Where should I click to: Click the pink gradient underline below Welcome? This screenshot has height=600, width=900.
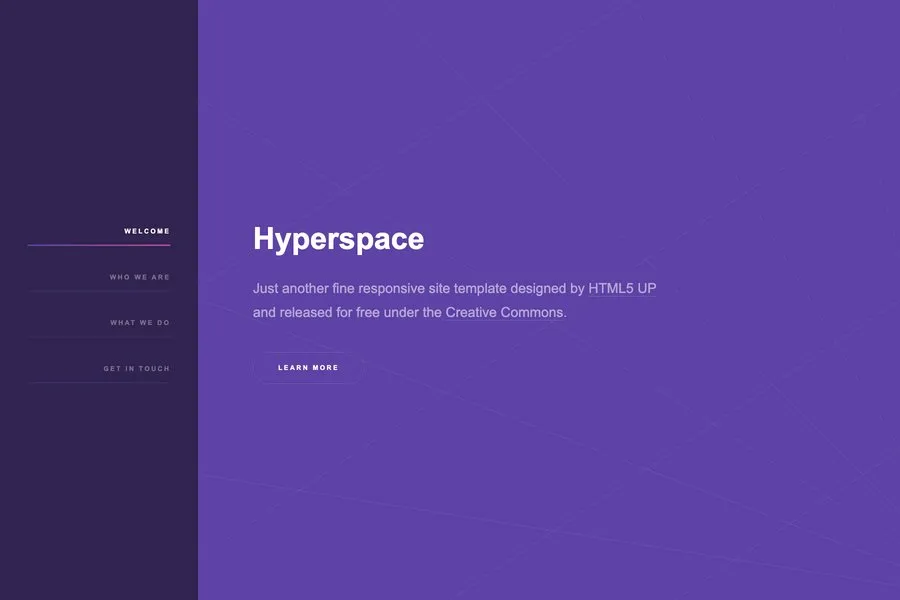coord(99,245)
